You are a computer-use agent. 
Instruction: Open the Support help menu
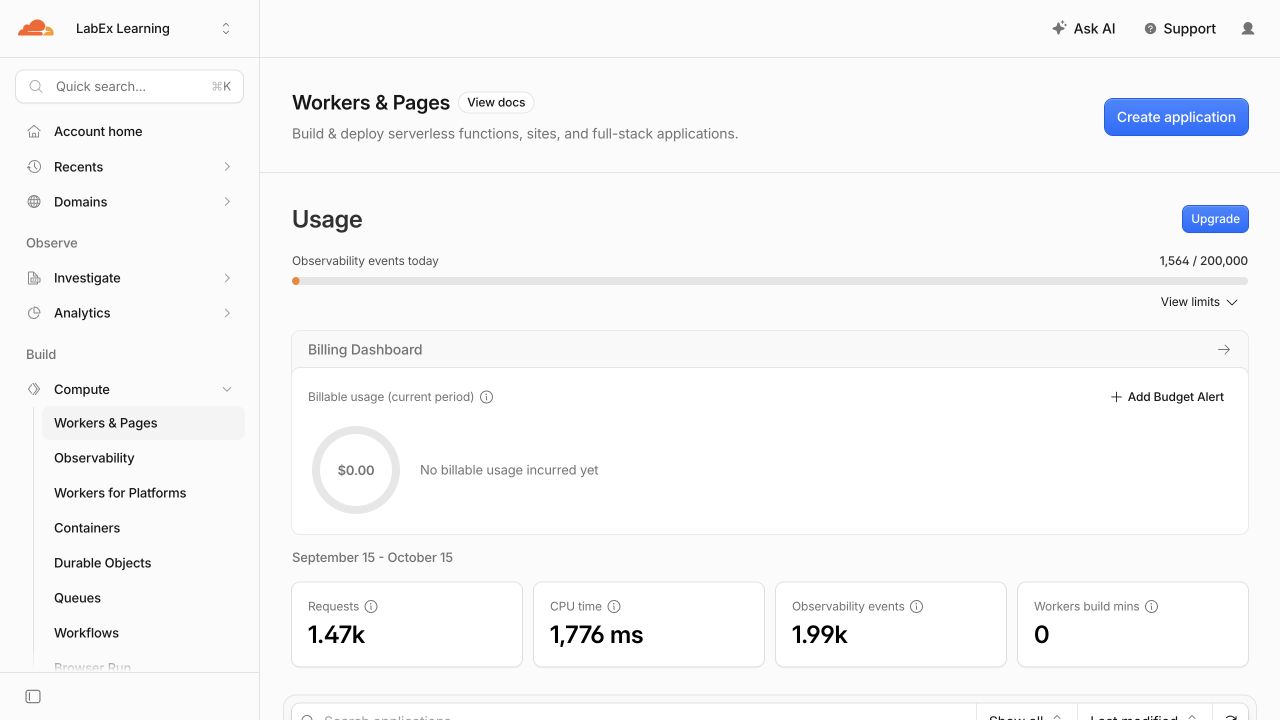pos(1180,29)
